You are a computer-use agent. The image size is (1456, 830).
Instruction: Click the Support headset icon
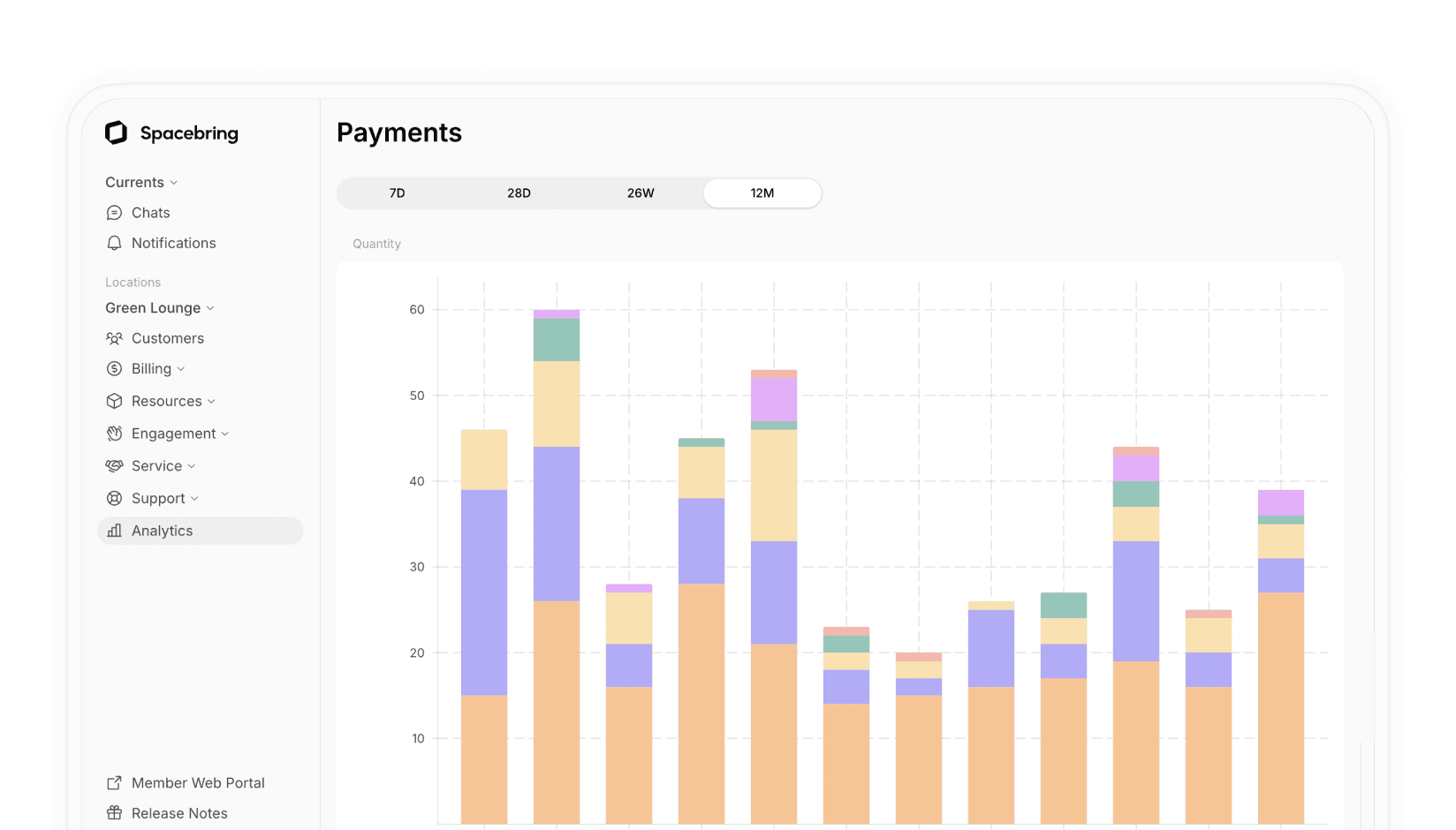point(114,498)
